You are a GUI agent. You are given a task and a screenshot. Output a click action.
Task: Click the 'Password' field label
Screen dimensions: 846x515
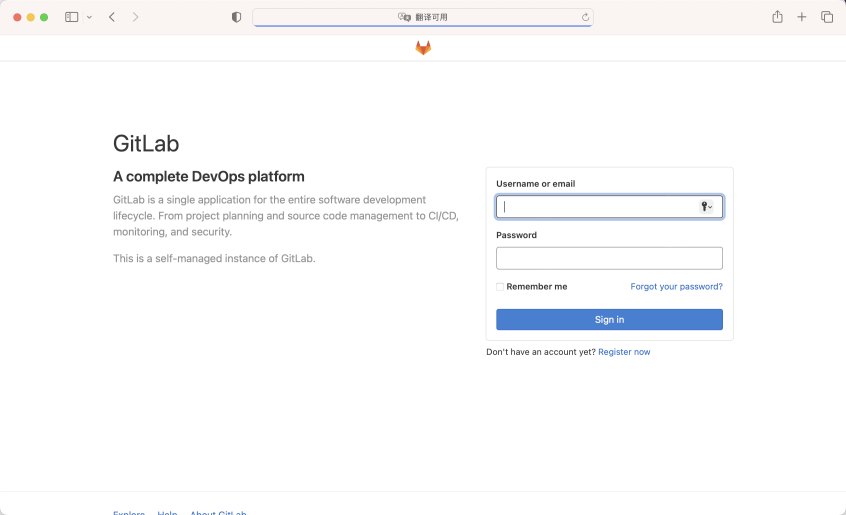516,235
